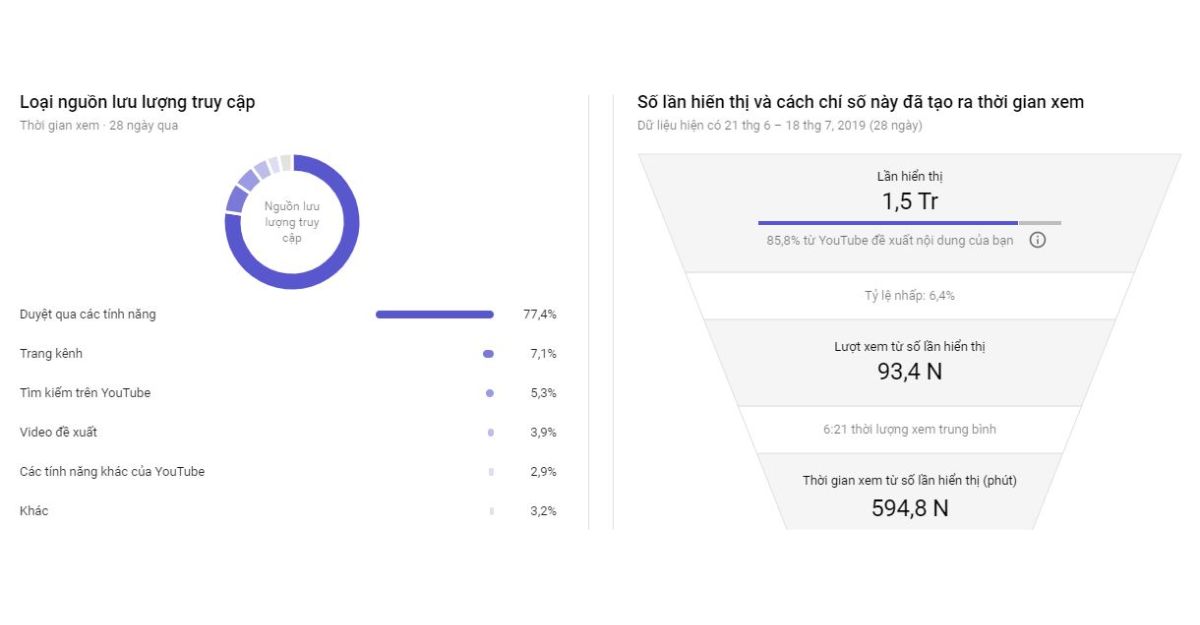Click 'Lượt xem từ số lần hiển thị' label

910,346
